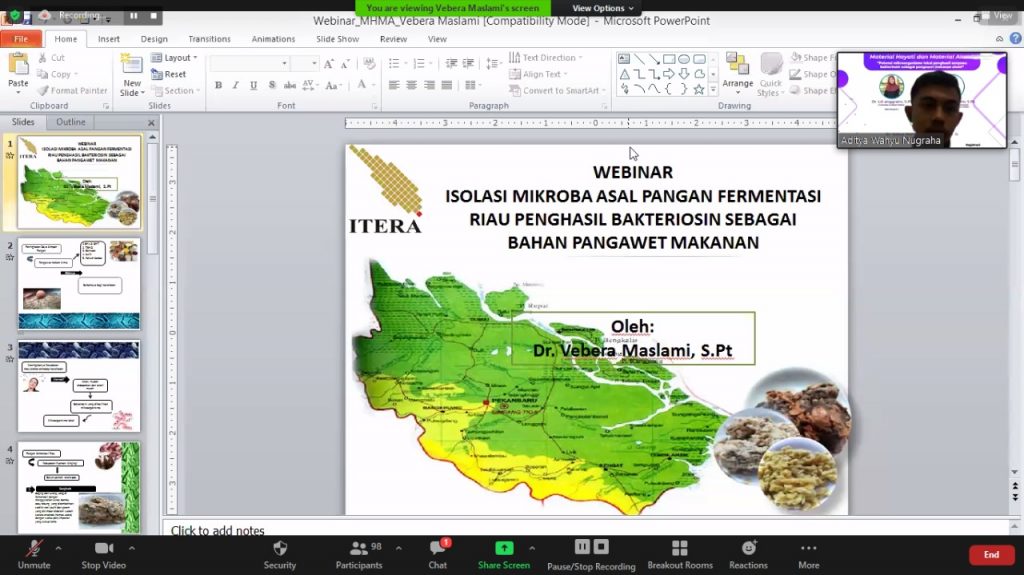Click Reset slide layout
This screenshot has height=575, width=1024.
point(168,74)
